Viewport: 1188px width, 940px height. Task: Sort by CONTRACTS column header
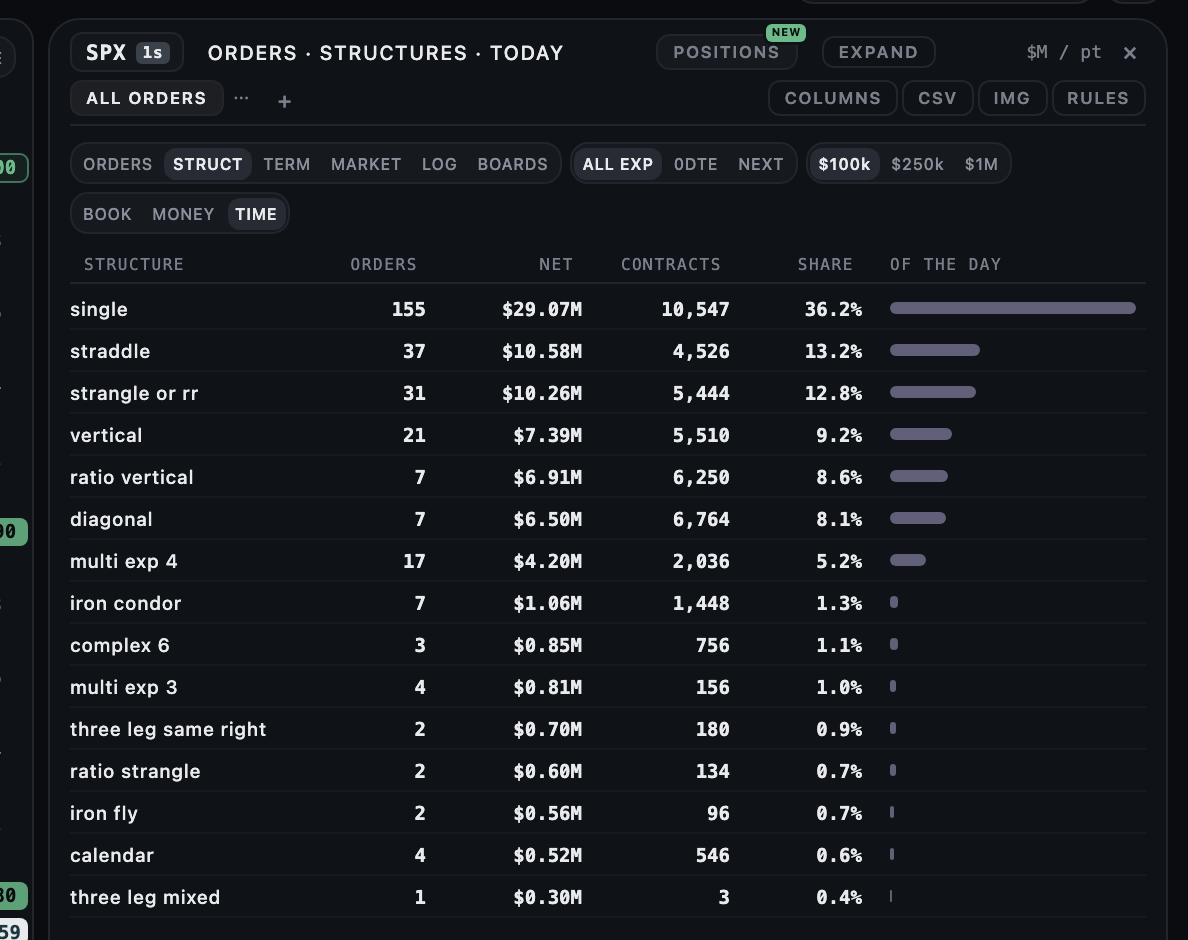[x=671, y=264]
